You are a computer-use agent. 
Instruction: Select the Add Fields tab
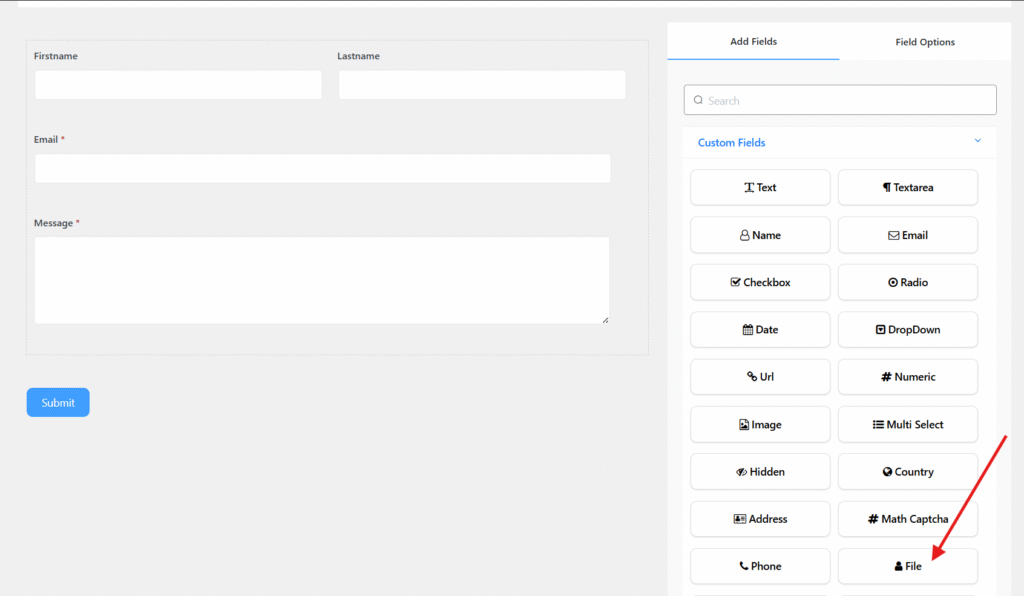(753, 42)
